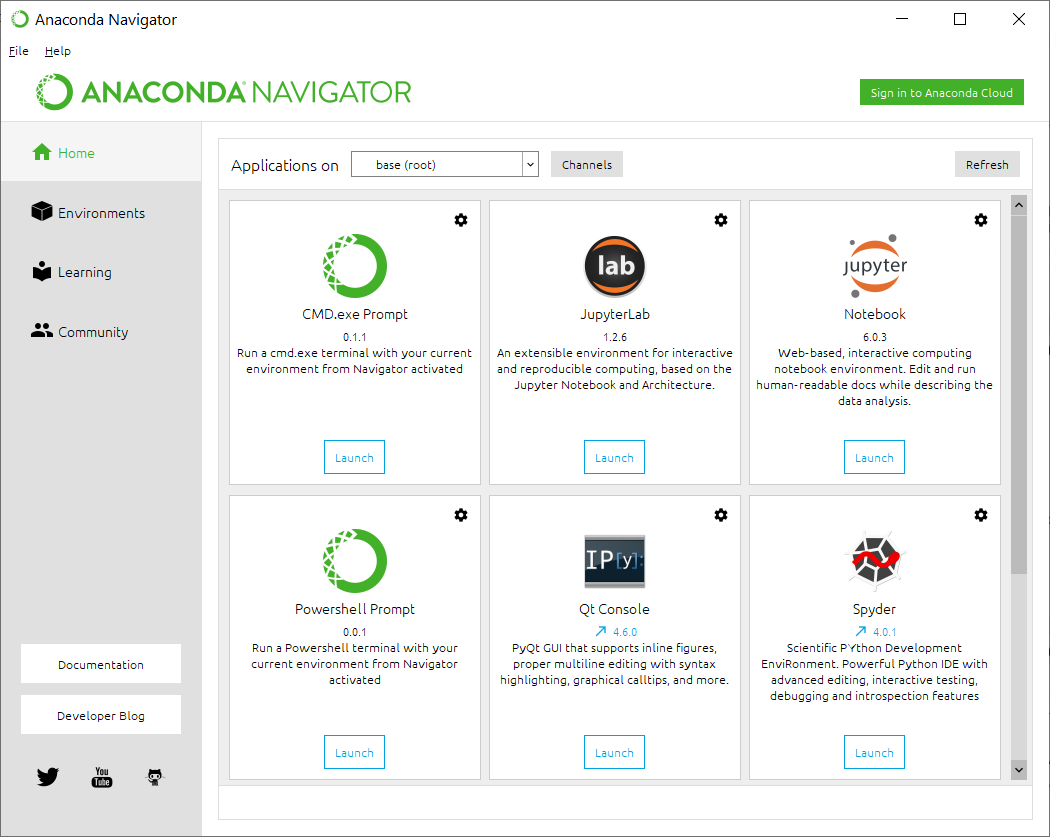Launch Qt Console
The image size is (1050, 837).
click(x=614, y=752)
